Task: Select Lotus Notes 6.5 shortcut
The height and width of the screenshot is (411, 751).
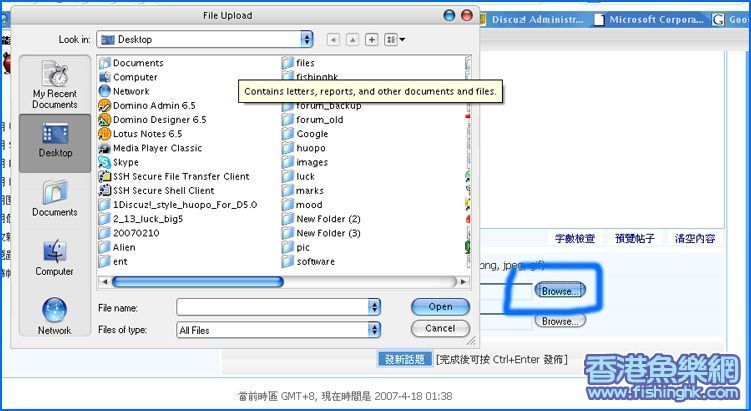Action: tap(140, 134)
